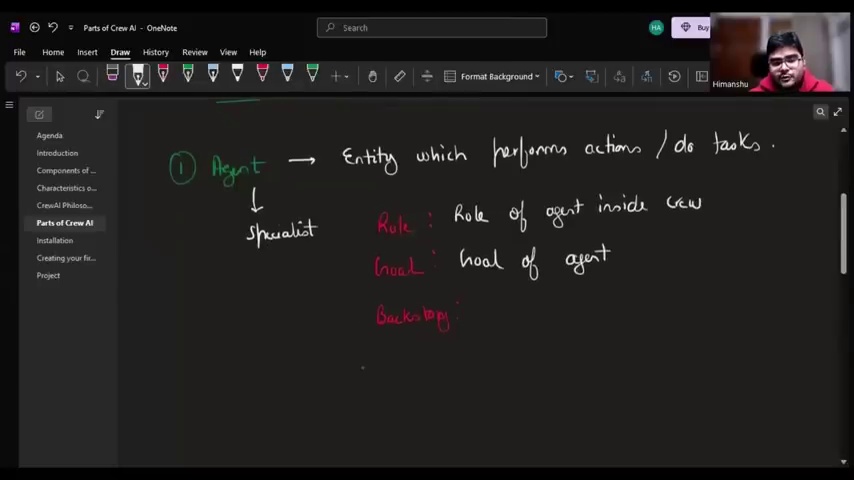Click the Buy premium button
Viewport: 854px width, 480px height.
(691, 28)
